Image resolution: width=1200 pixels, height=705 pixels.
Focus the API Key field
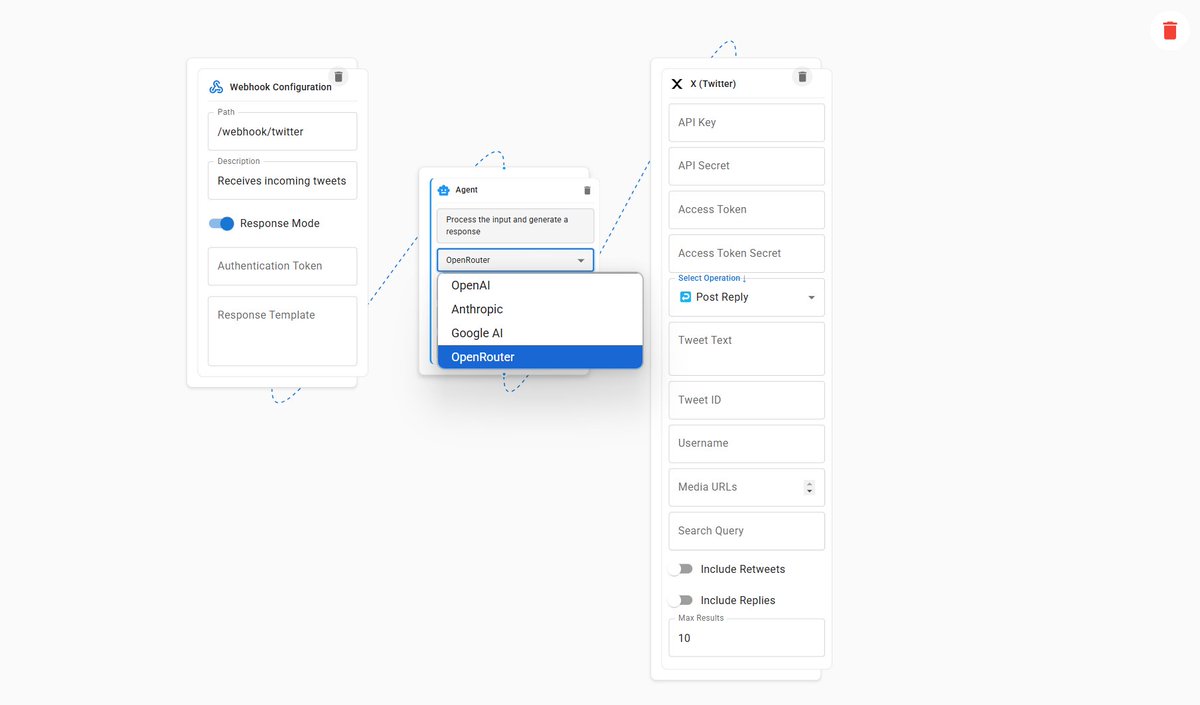point(746,122)
